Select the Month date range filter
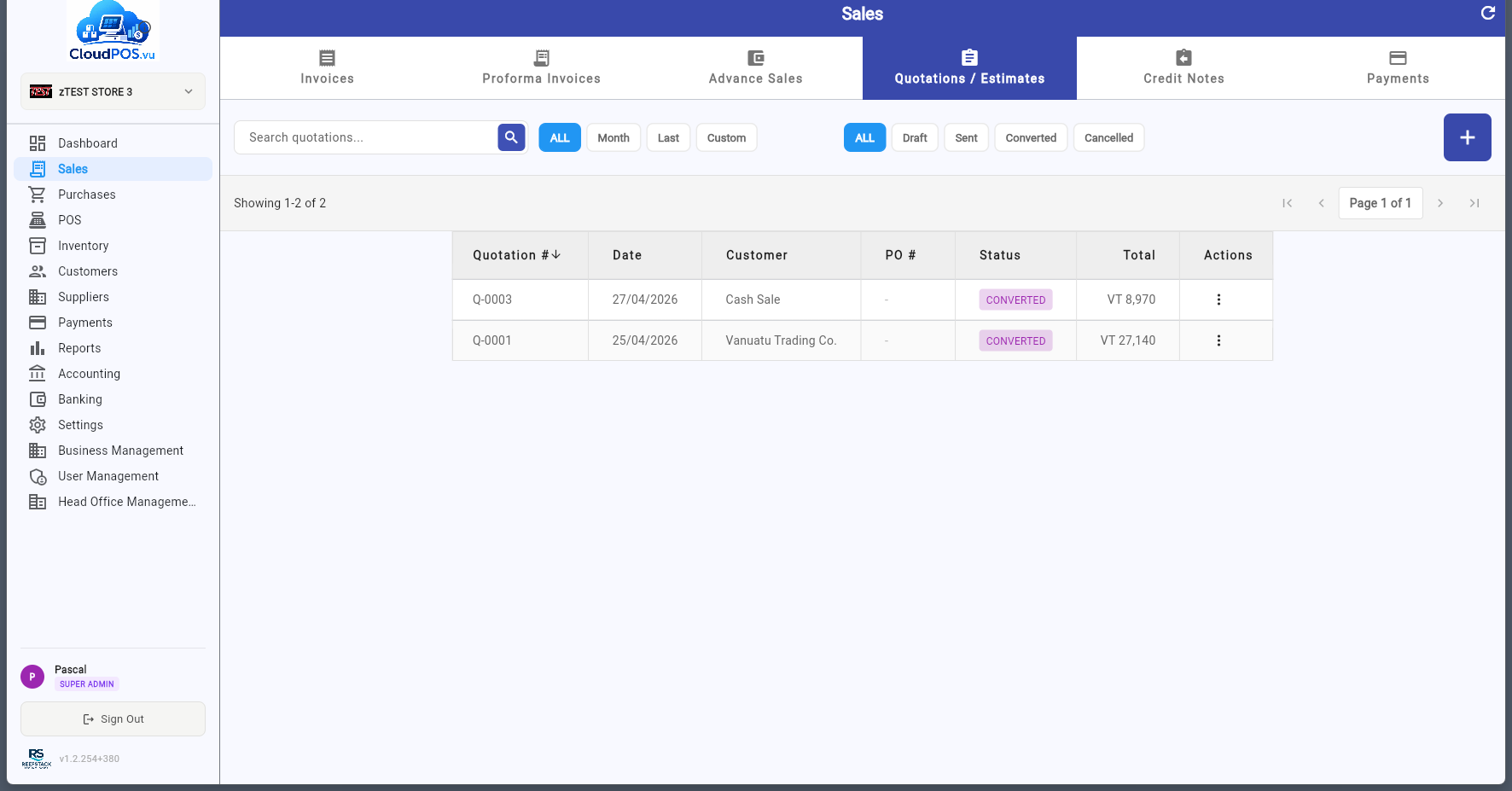1512x791 pixels. click(x=614, y=137)
